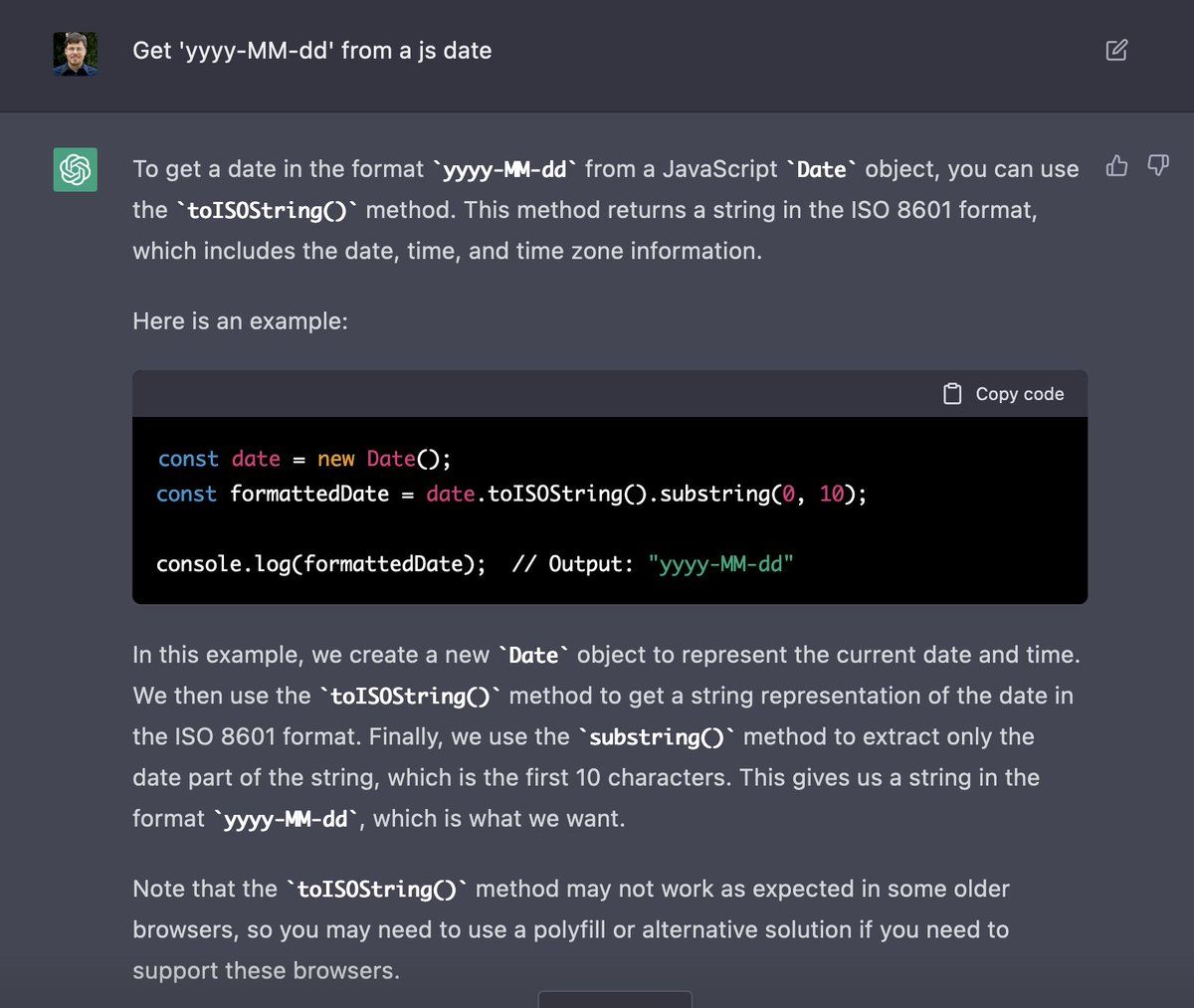Click "formattedDate" in the second code line
Screen dimensions: 1194x1008
[x=309, y=494]
